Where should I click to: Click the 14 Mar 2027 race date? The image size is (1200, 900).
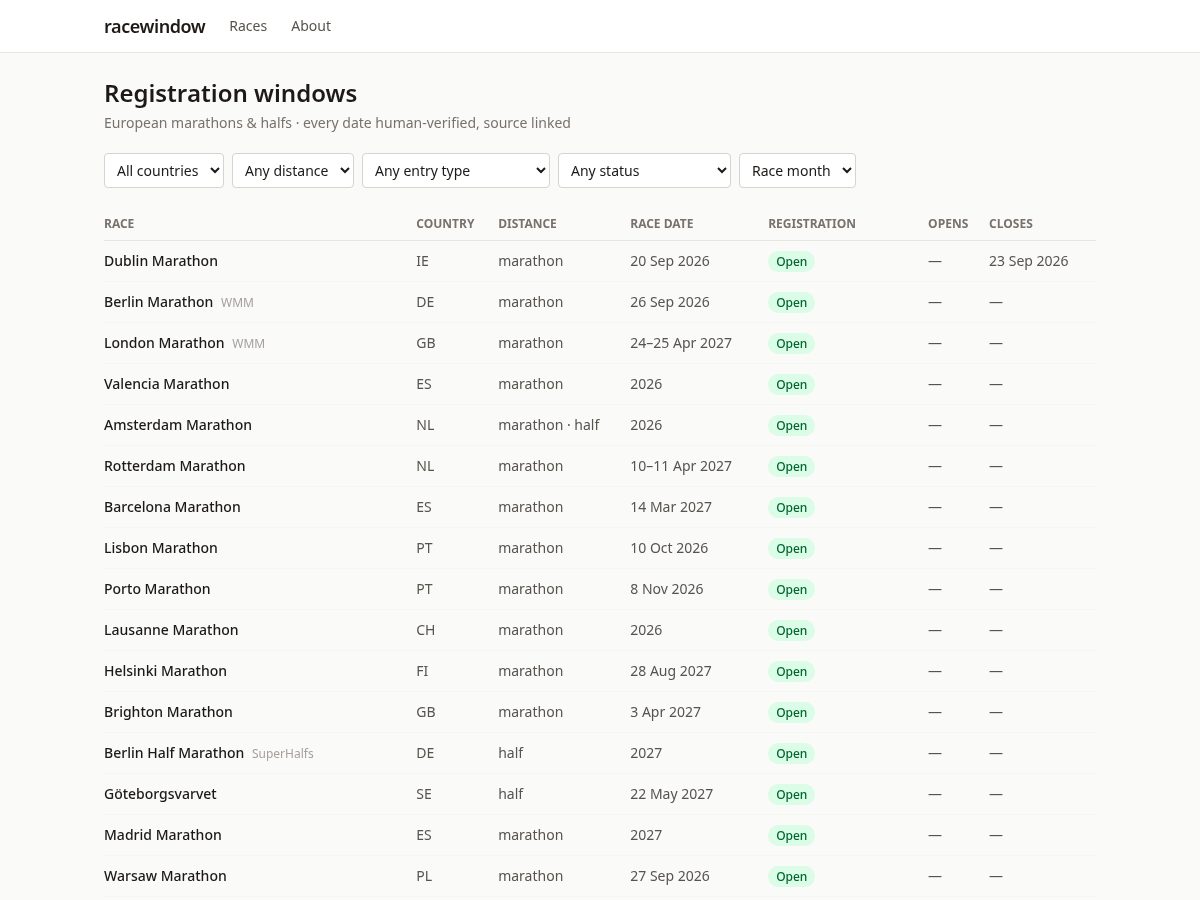tap(671, 507)
